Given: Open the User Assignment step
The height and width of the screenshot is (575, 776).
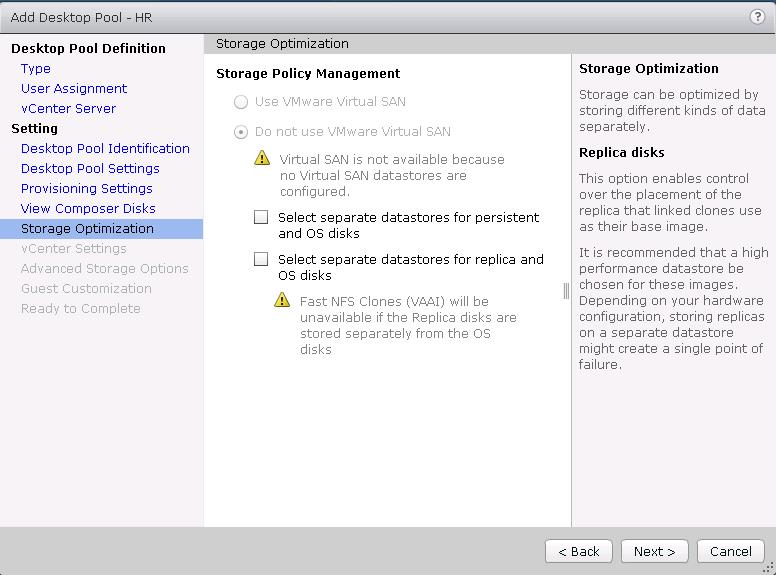Looking at the screenshot, I should (x=74, y=89).
